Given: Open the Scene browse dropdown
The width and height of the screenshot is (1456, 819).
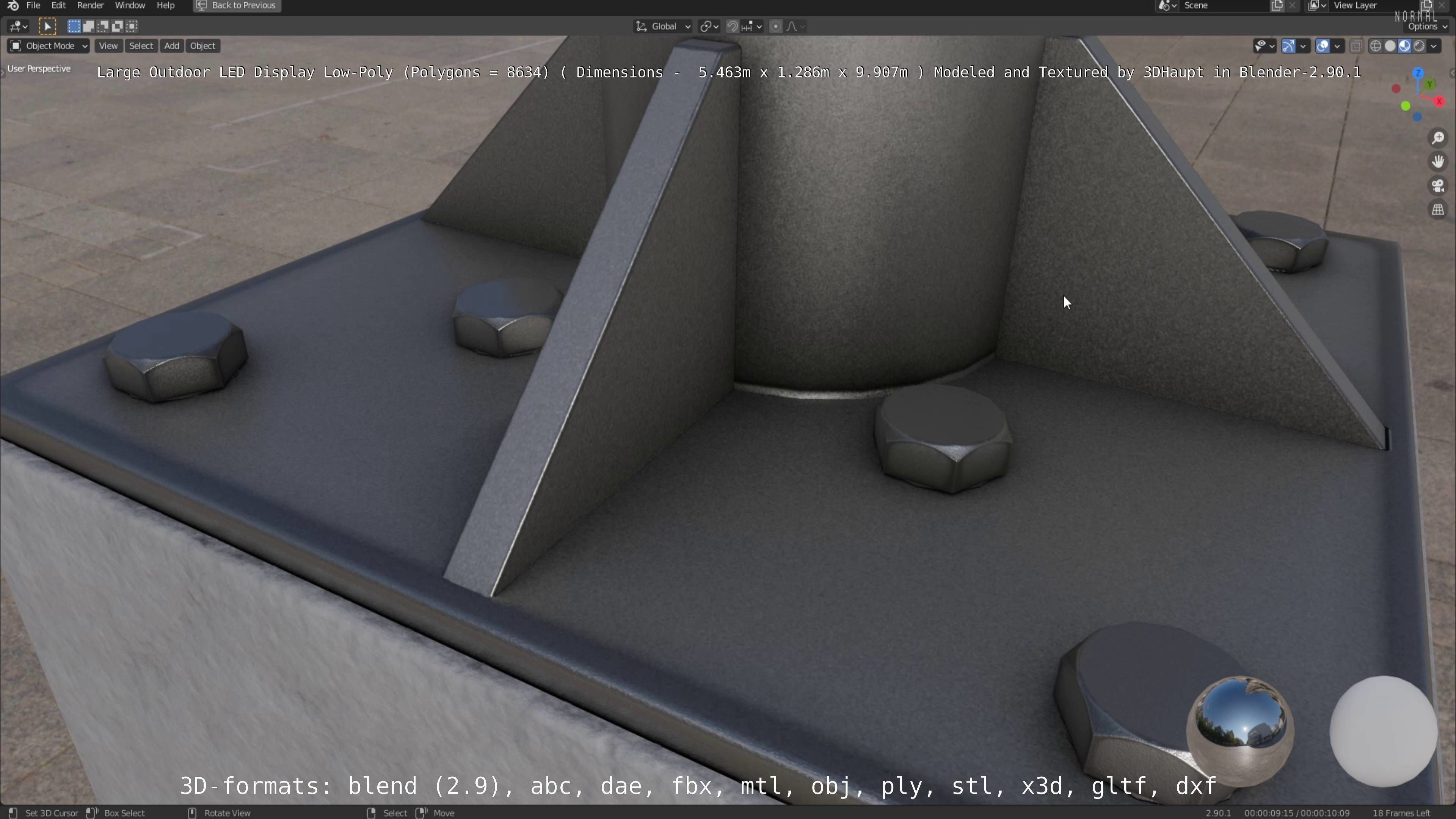Looking at the screenshot, I should point(1167,6).
